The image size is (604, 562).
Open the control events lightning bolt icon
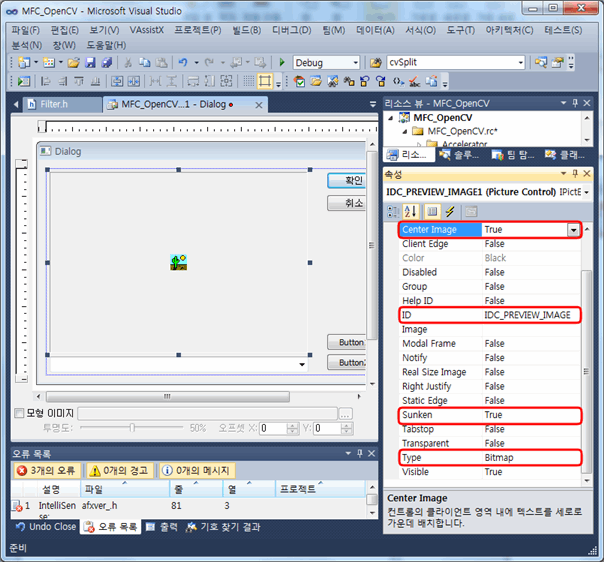(449, 211)
